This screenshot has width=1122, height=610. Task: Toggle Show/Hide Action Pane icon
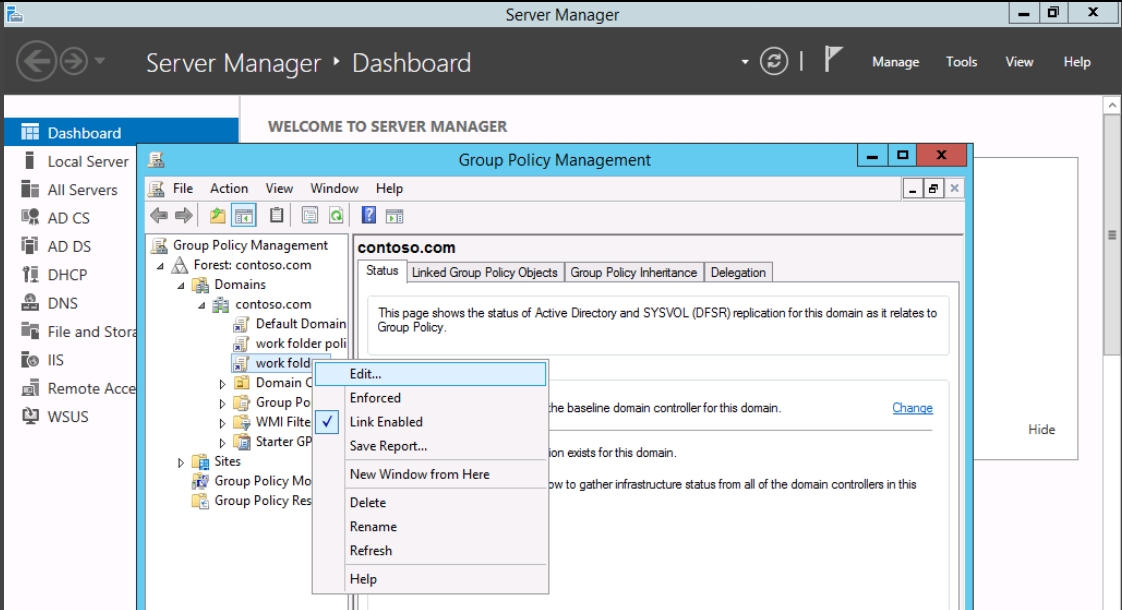click(394, 216)
